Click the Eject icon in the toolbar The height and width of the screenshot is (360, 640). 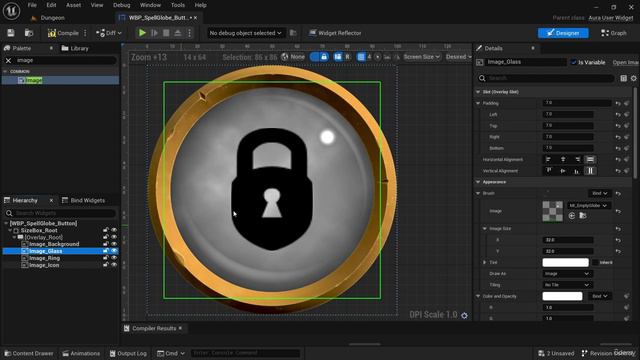(178, 33)
